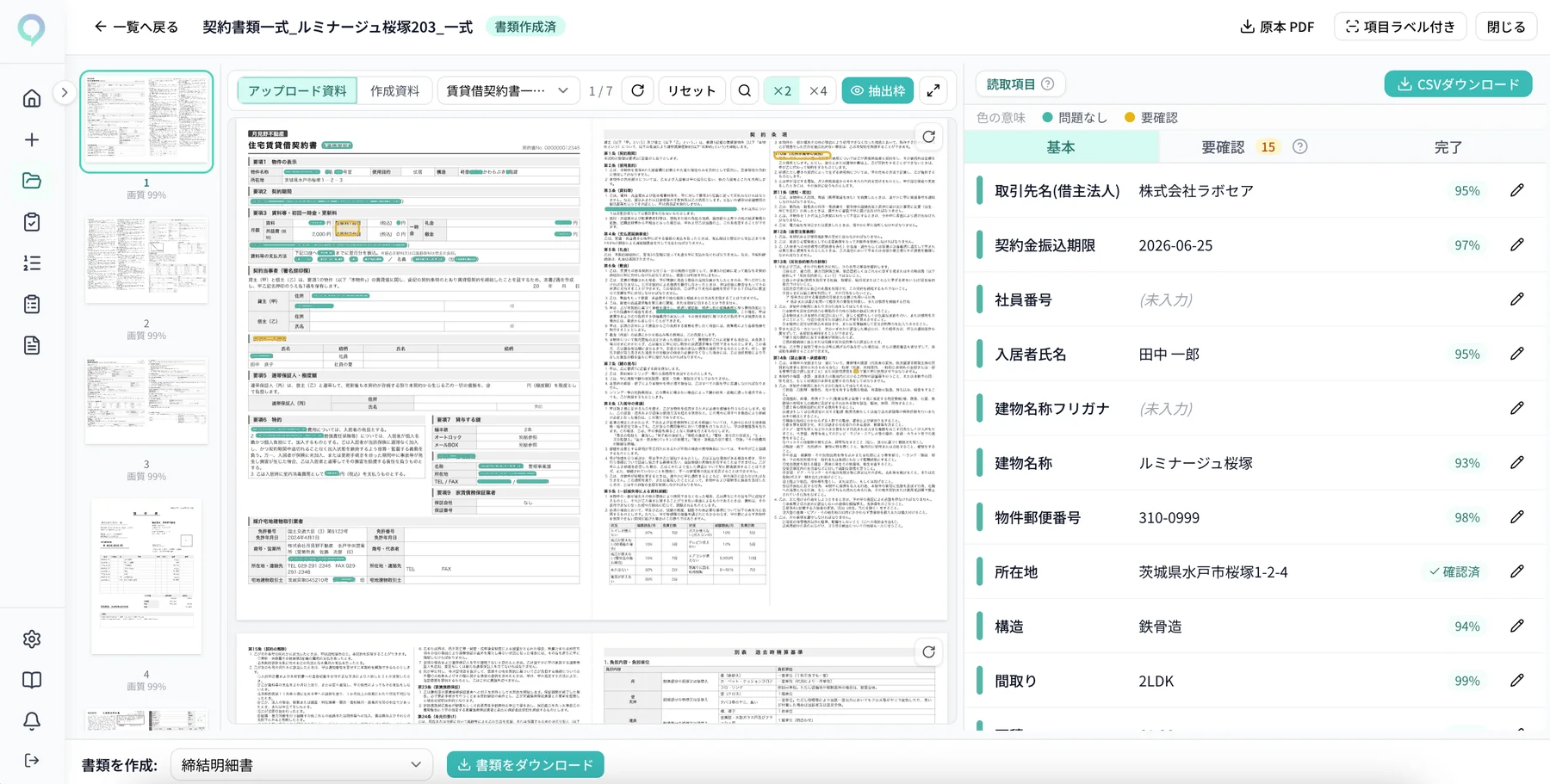Open the clipboard check icon in sidebar
Image resolution: width=1550 pixels, height=784 pixels.
[32, 222]
